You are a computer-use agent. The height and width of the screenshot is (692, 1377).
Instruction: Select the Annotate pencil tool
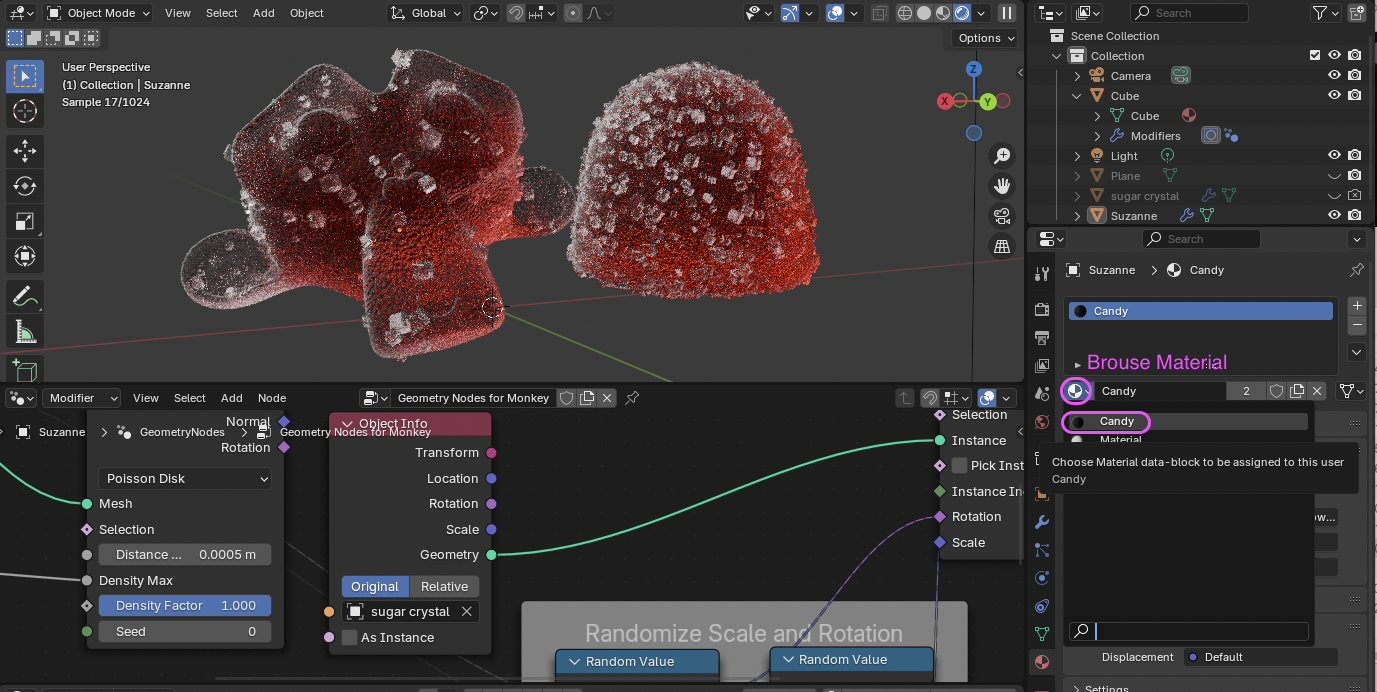[x=25, y=296]
